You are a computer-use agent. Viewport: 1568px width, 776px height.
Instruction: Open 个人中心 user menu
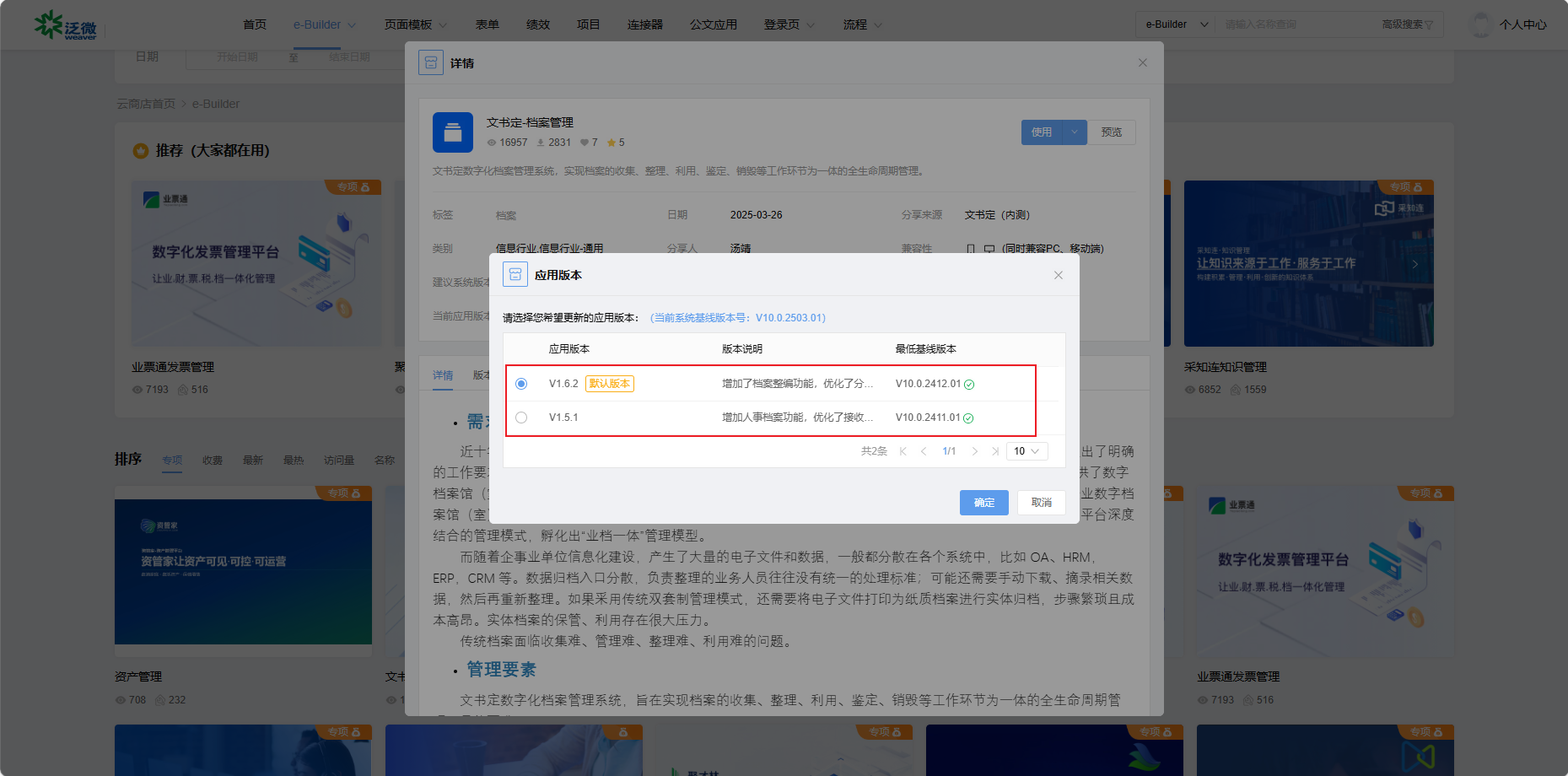coord(1522,24)
